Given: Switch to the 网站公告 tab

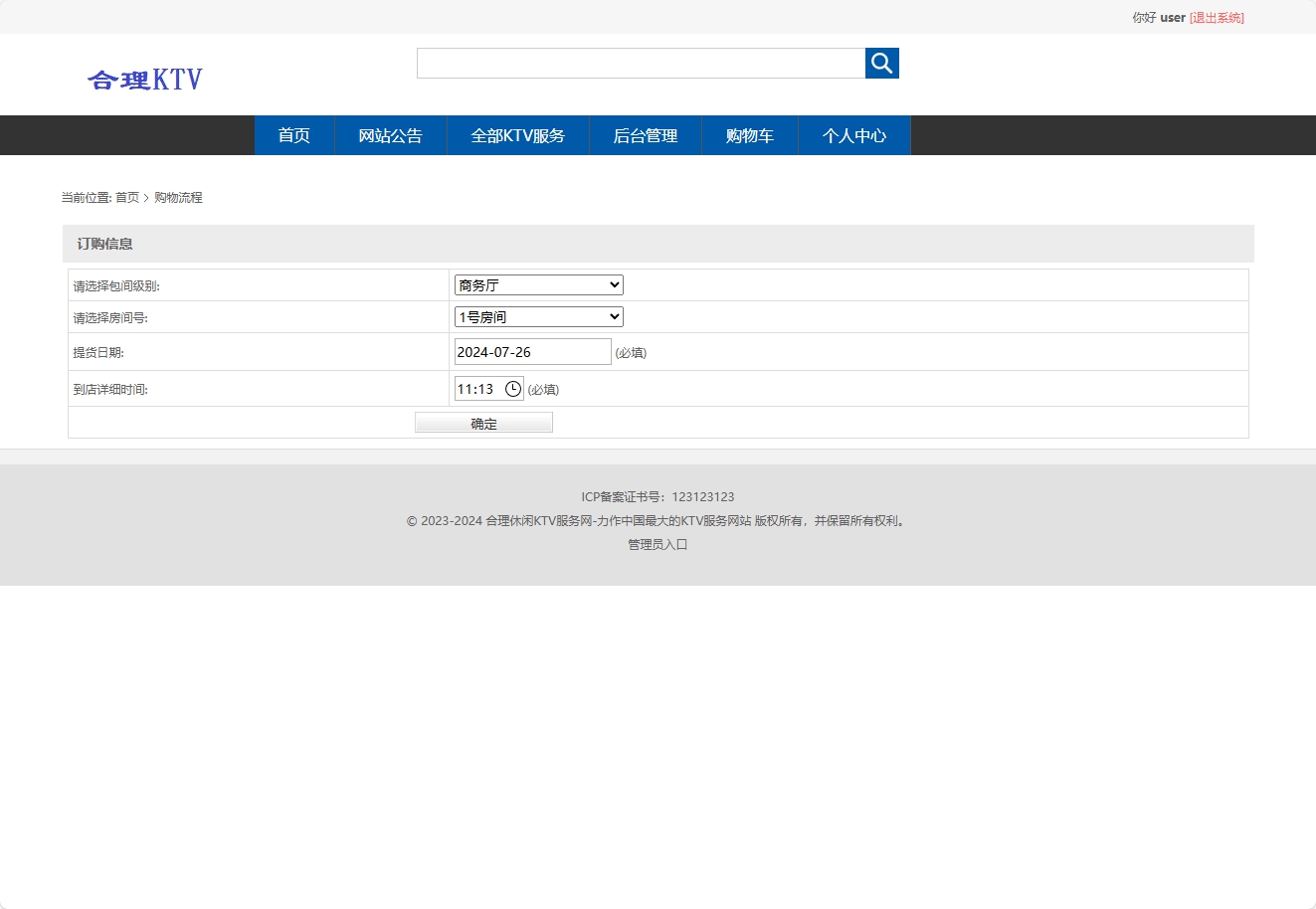Looking at the screenshot, I should (x=390, y=135).
